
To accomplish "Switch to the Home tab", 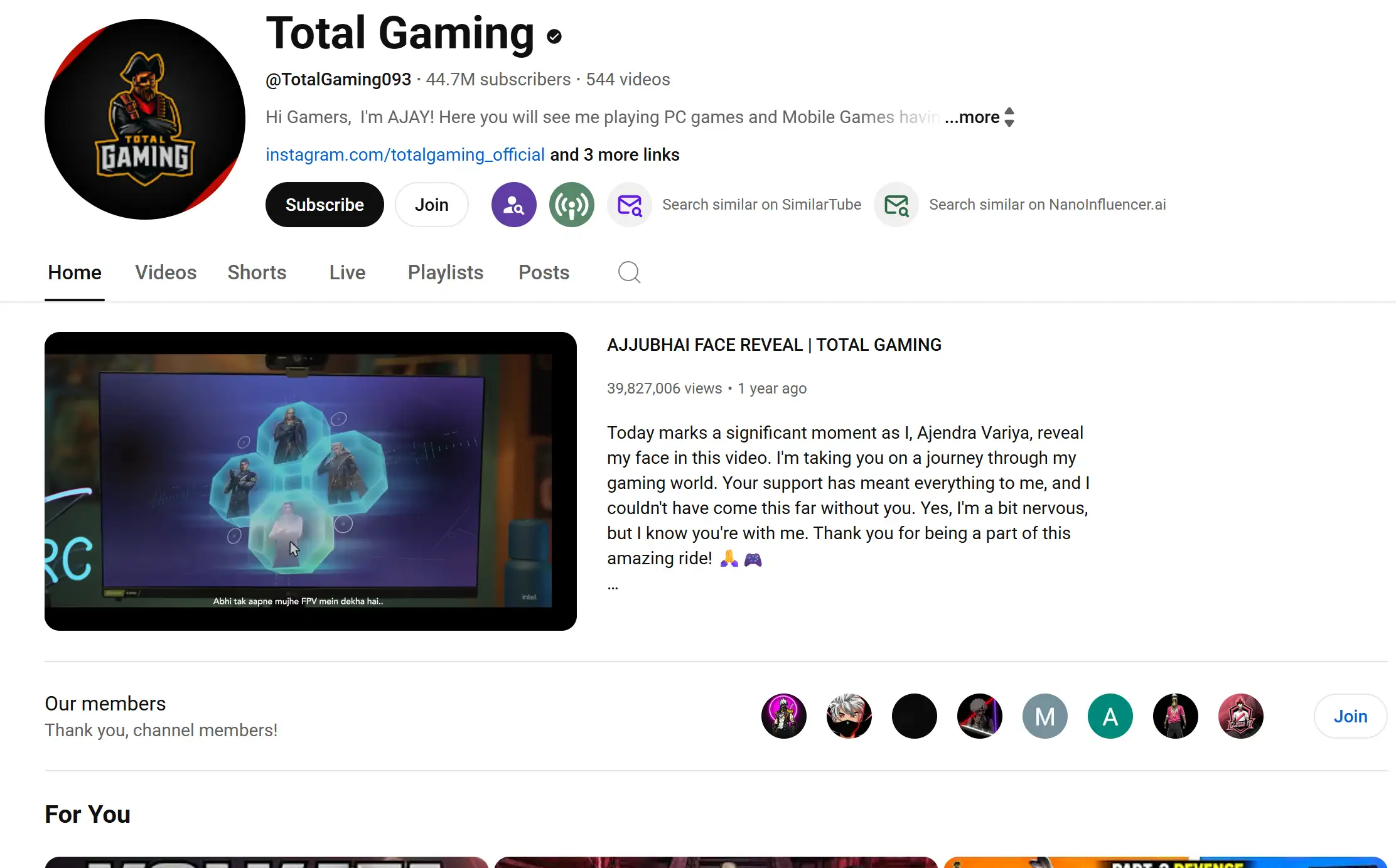I will tap(75, 272).
